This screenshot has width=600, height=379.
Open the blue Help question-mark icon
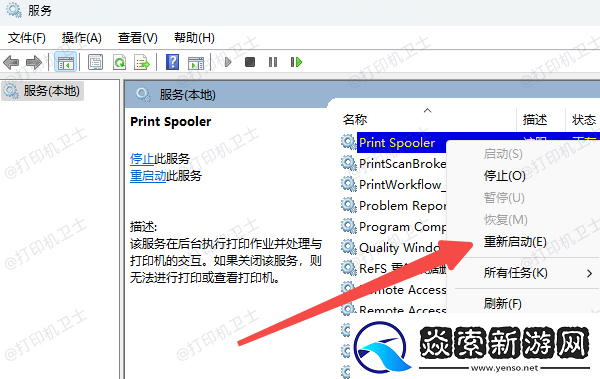(x=173, y=62)
